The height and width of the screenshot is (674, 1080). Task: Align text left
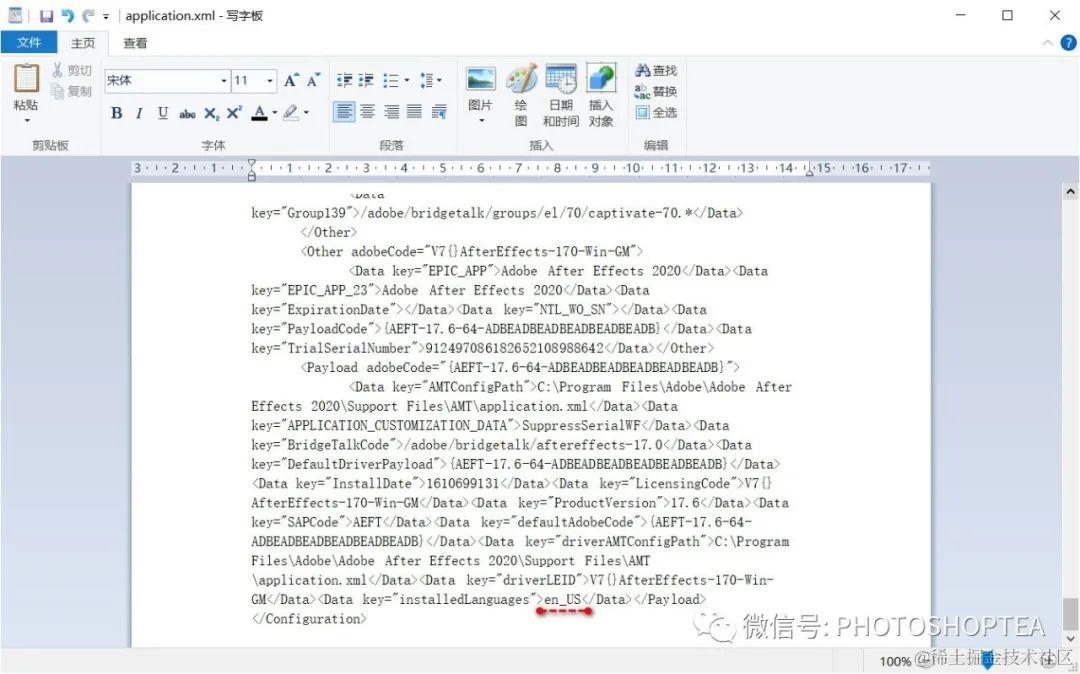click(x=344, y=112)
